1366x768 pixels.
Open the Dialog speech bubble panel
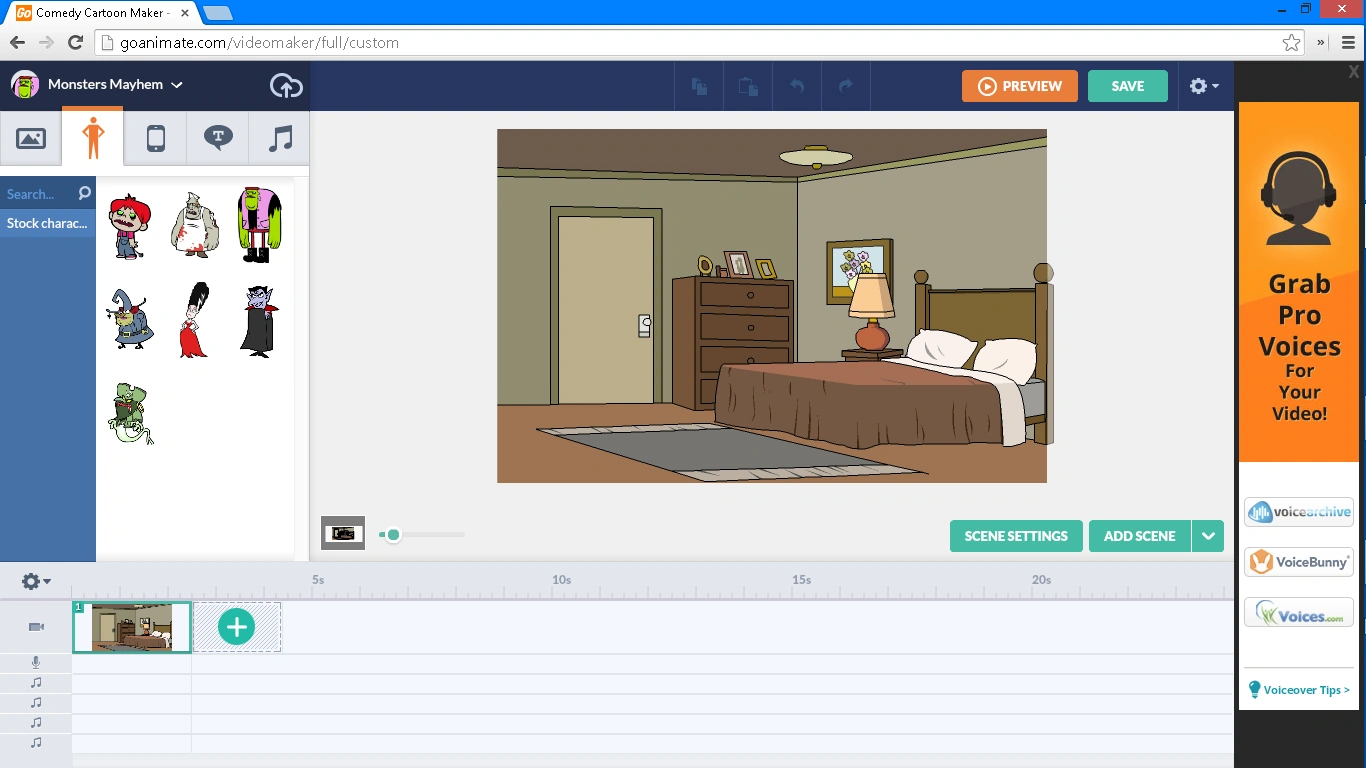point(217,137)
